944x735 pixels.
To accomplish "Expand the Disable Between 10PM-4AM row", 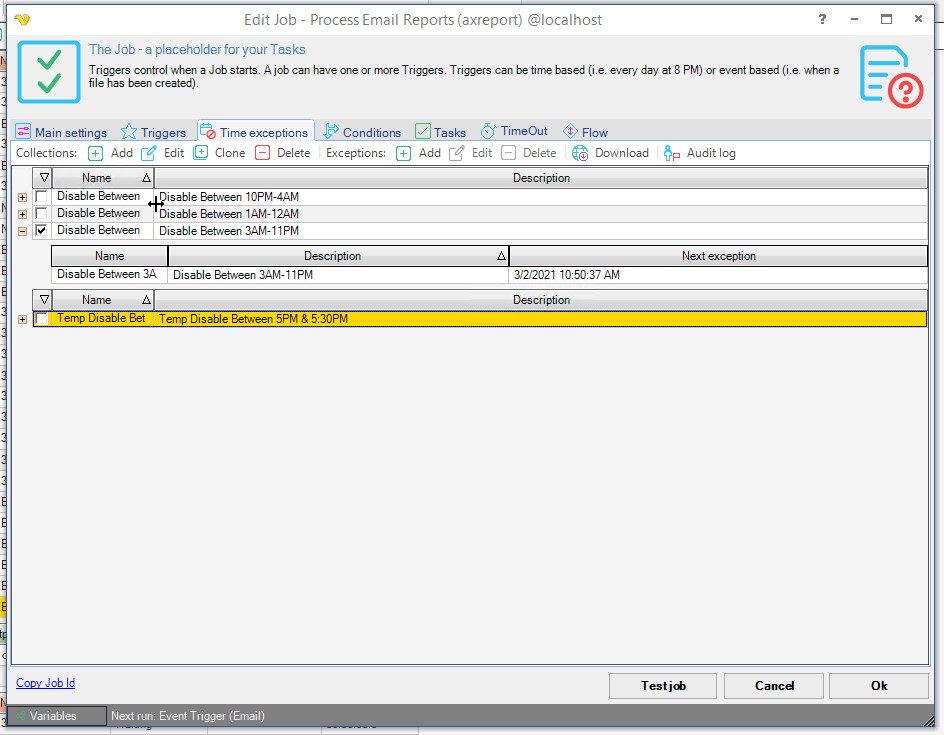I will click(x=23, y=197).
